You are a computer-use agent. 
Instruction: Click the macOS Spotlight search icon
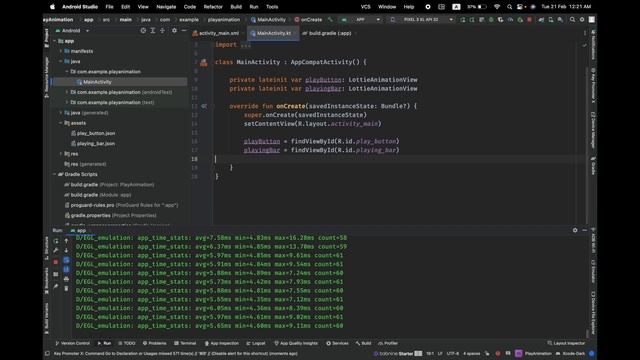tap(509, 7)
